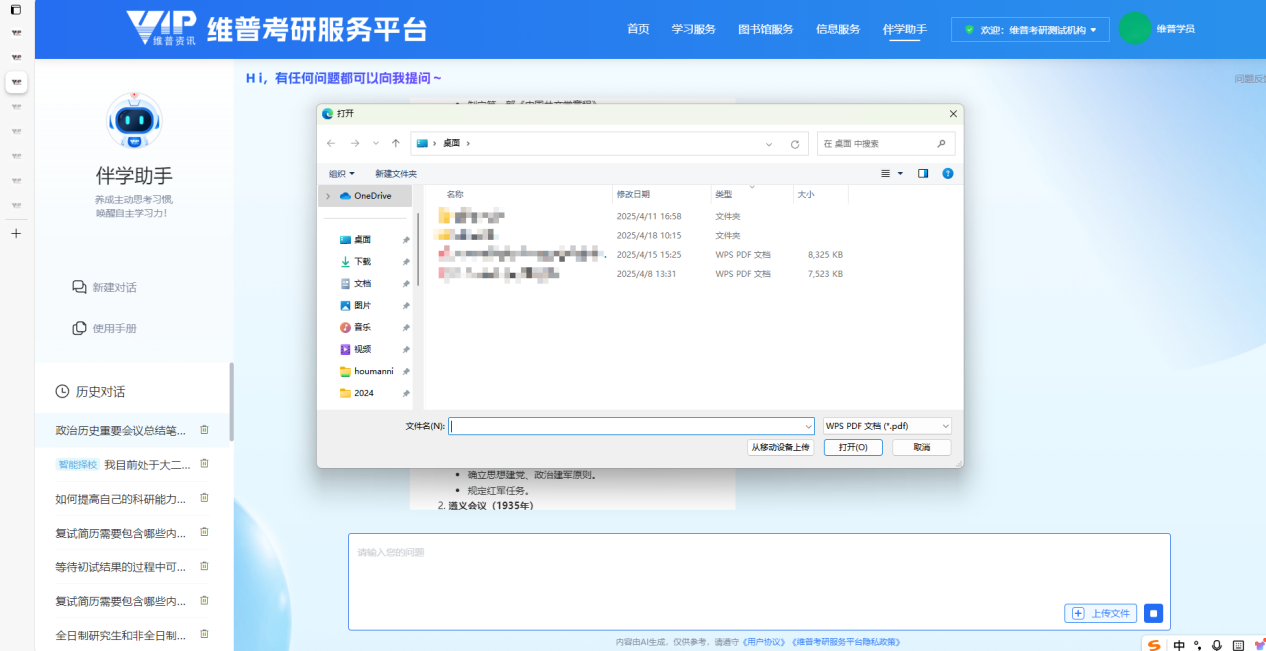Expand the OneDrive tree node
The image size is (1266, 651).
(x=327, y=196)
